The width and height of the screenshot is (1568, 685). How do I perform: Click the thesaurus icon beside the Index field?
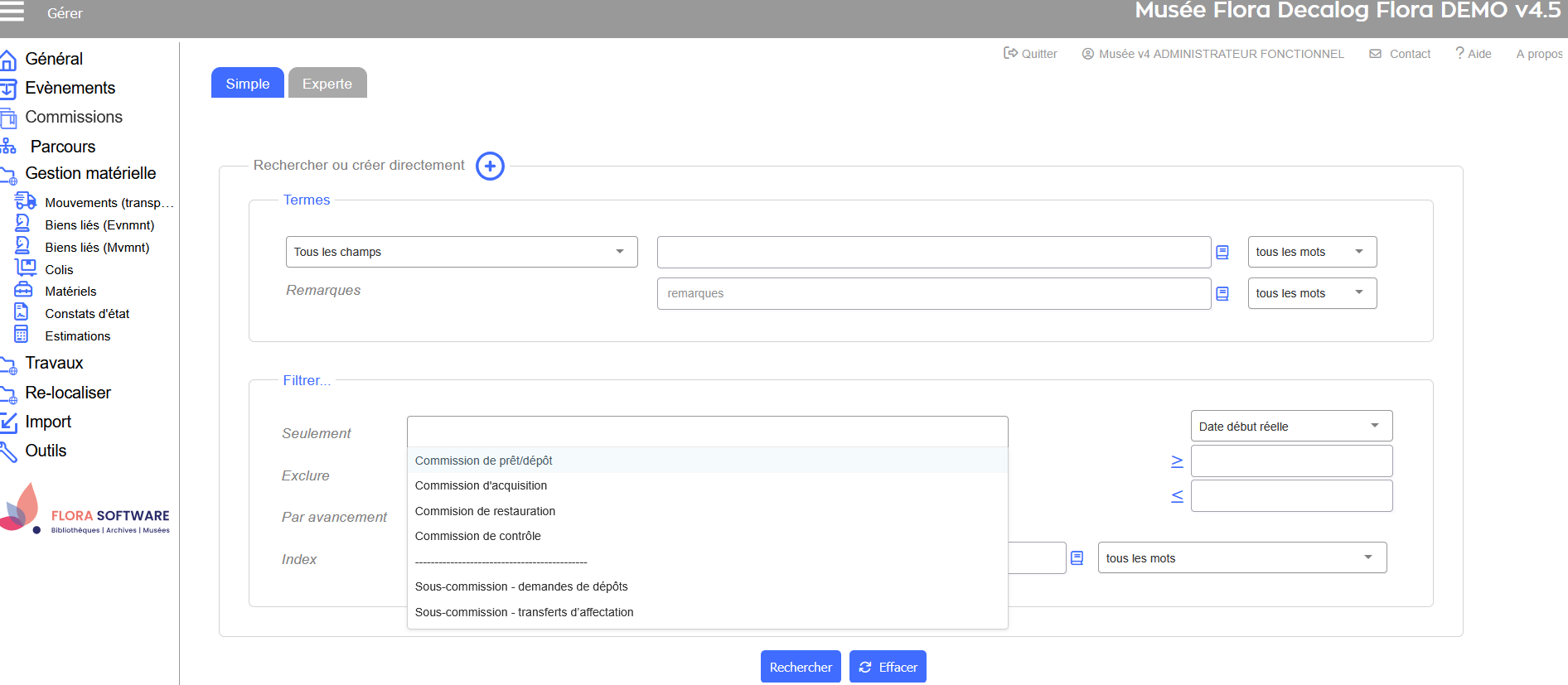coord(1077,558)
